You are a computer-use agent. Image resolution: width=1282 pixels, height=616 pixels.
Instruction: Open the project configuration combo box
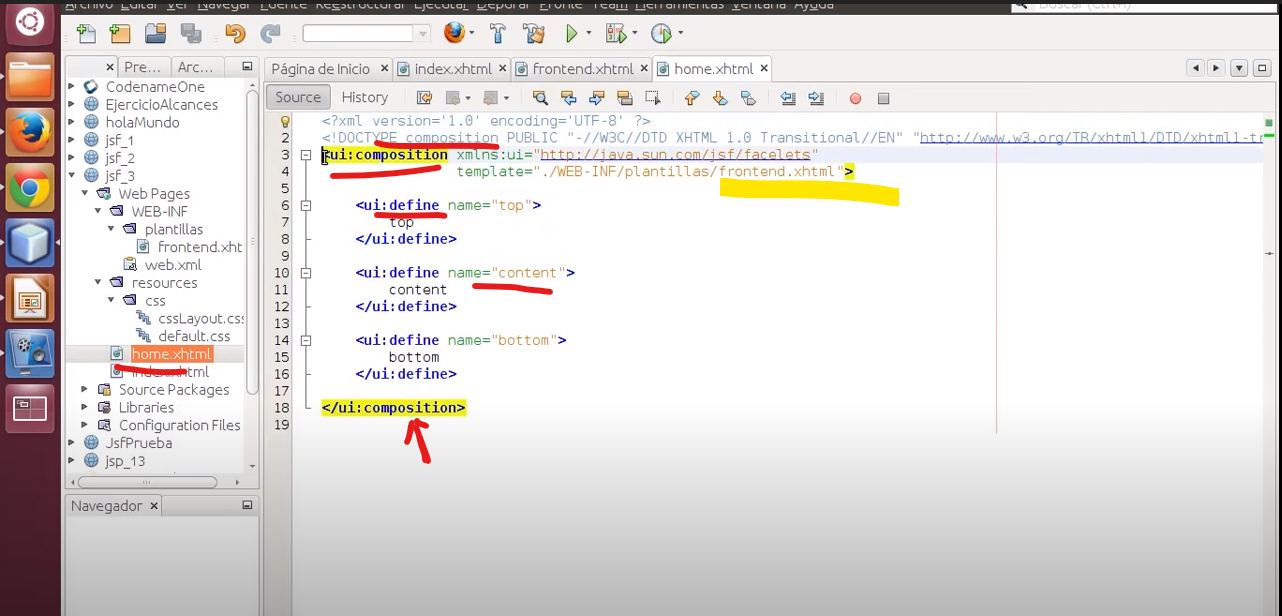coord(366,33)
